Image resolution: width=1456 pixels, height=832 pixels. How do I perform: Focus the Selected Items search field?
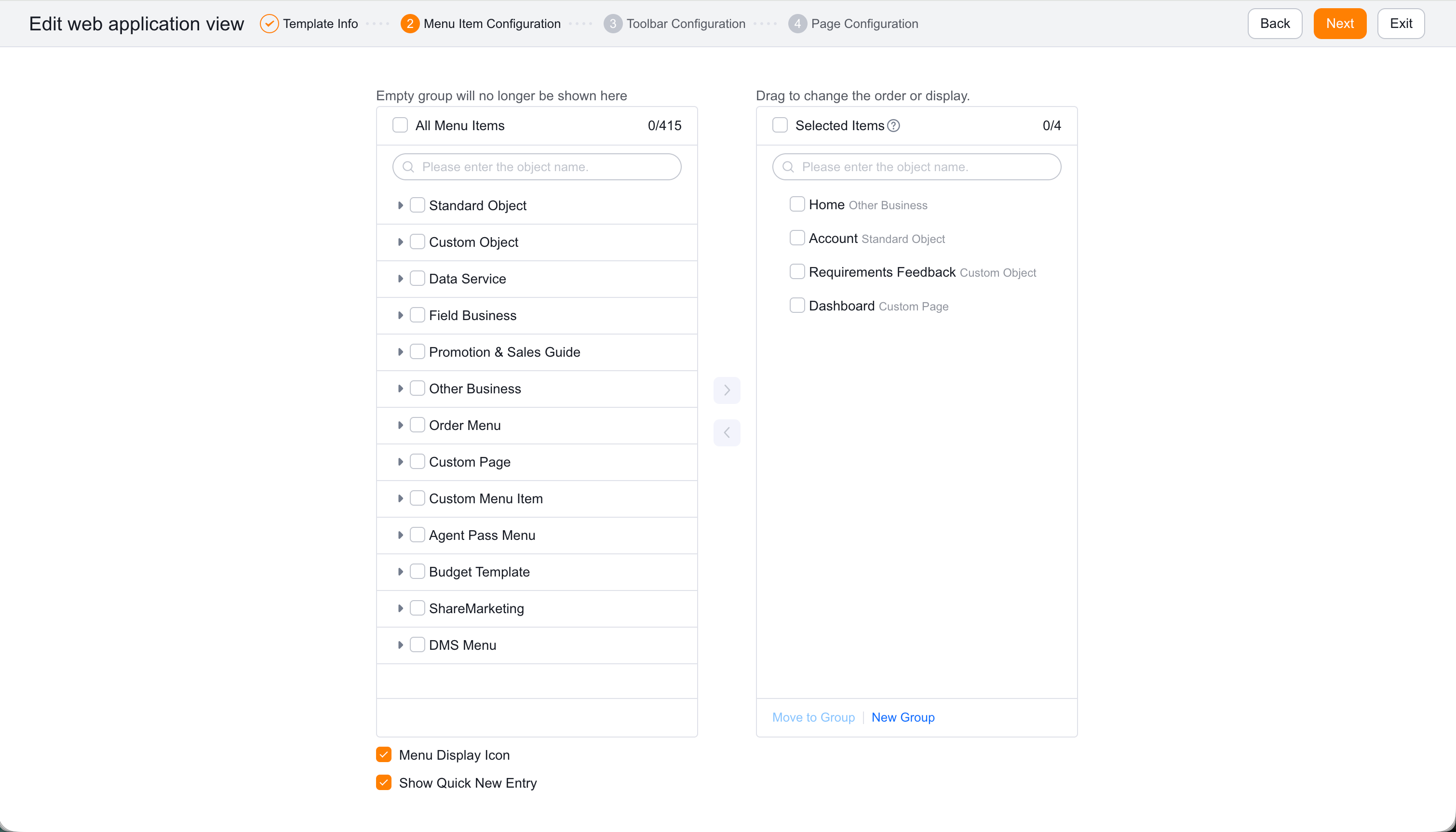[917, 167]
